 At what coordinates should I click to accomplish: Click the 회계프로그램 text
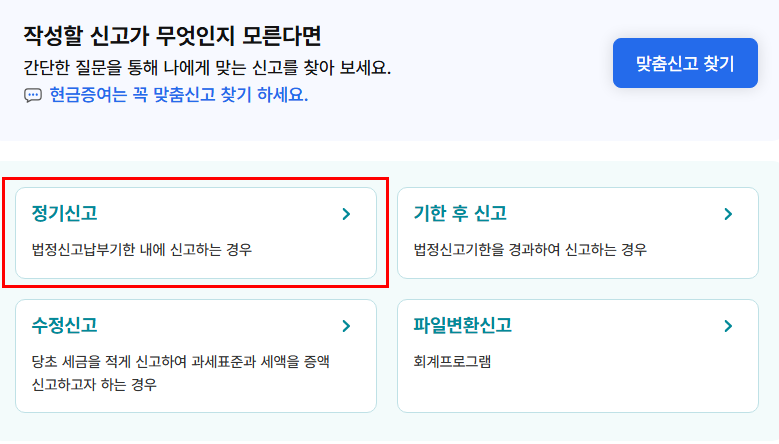click(452, 362)
